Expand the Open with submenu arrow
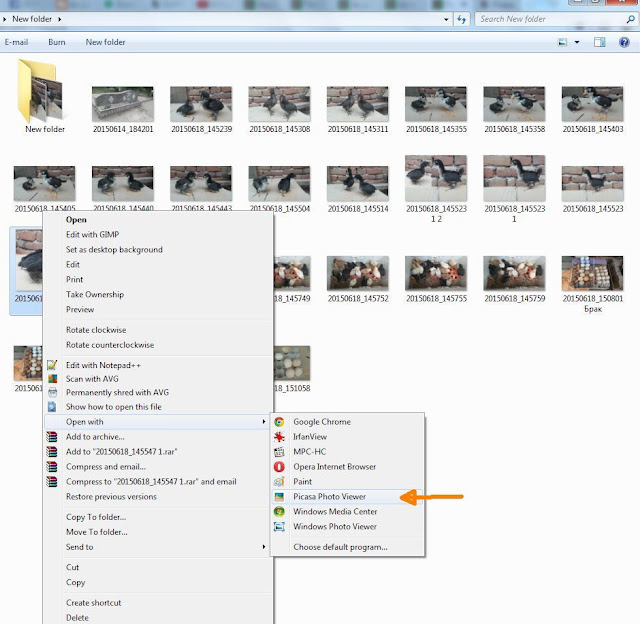The height and width of the screenshot is (624, 640). pyautogui.click(x=264, y=422)
